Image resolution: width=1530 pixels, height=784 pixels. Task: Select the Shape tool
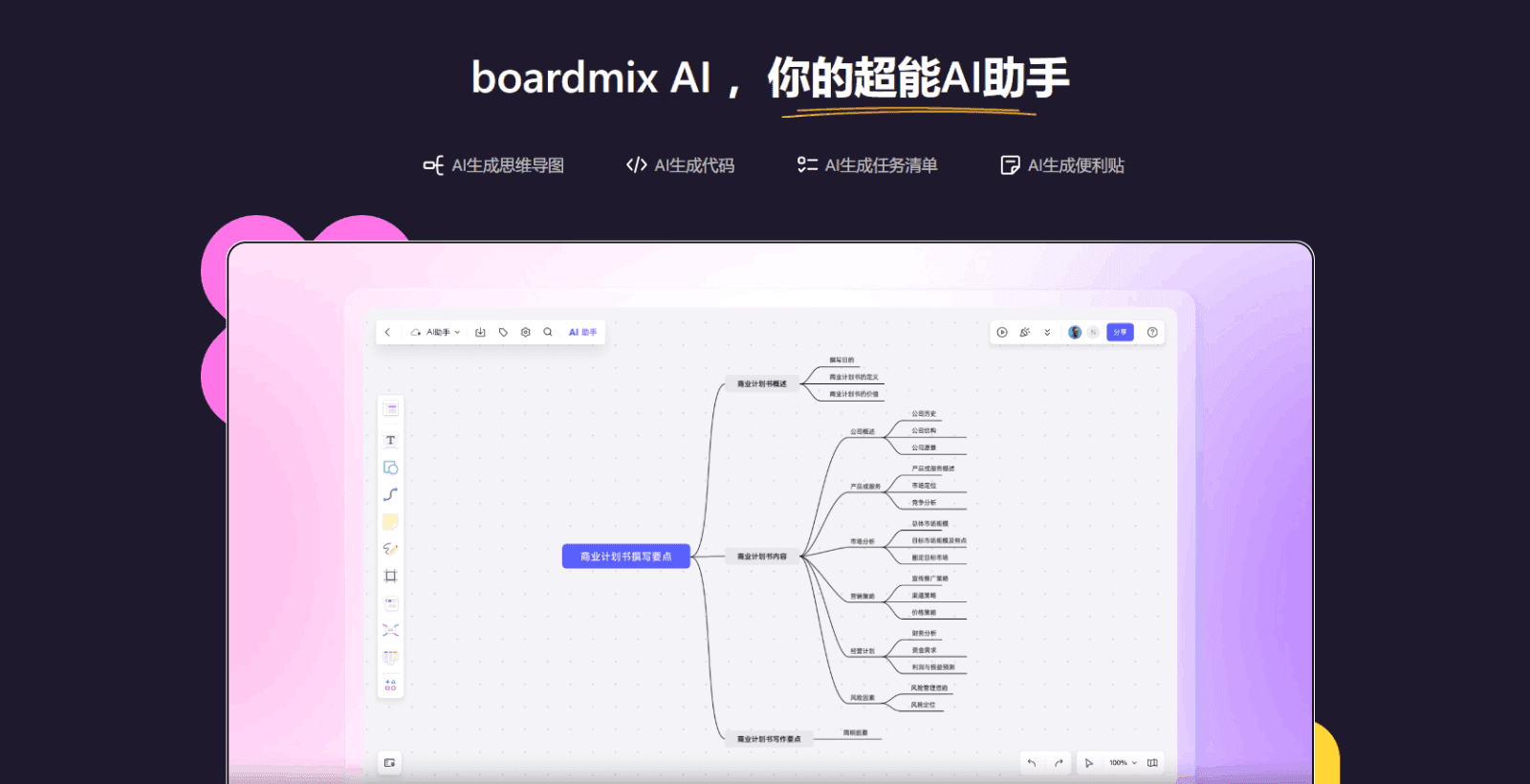[390, 468]
